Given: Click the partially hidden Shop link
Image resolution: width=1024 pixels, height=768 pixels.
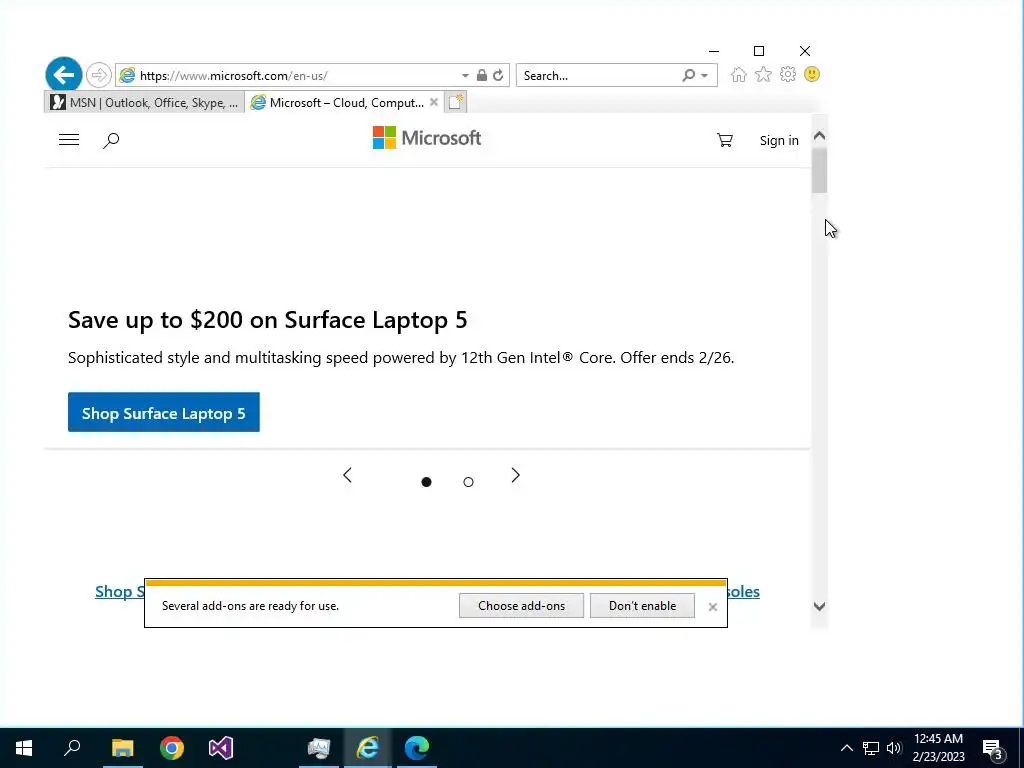Looking at the screenshot, I should [x=120, y=591].
